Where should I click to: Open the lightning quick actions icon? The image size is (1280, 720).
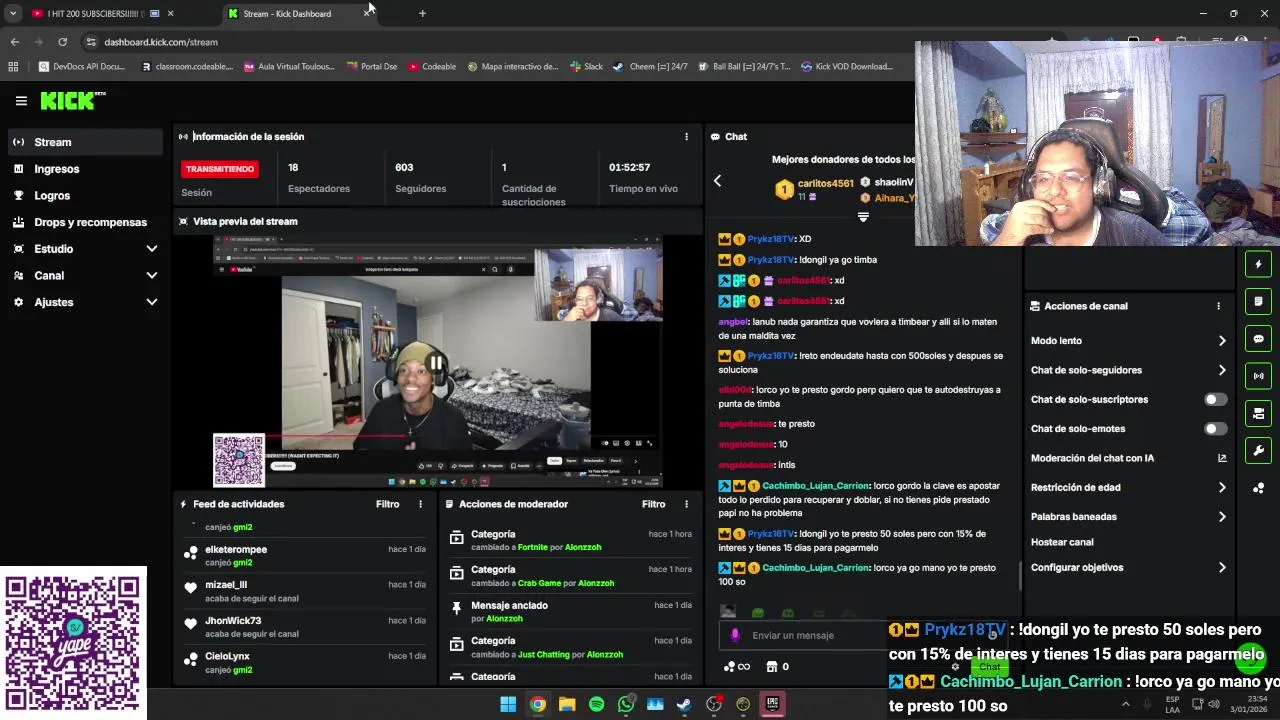click(x=1258, y=265)
